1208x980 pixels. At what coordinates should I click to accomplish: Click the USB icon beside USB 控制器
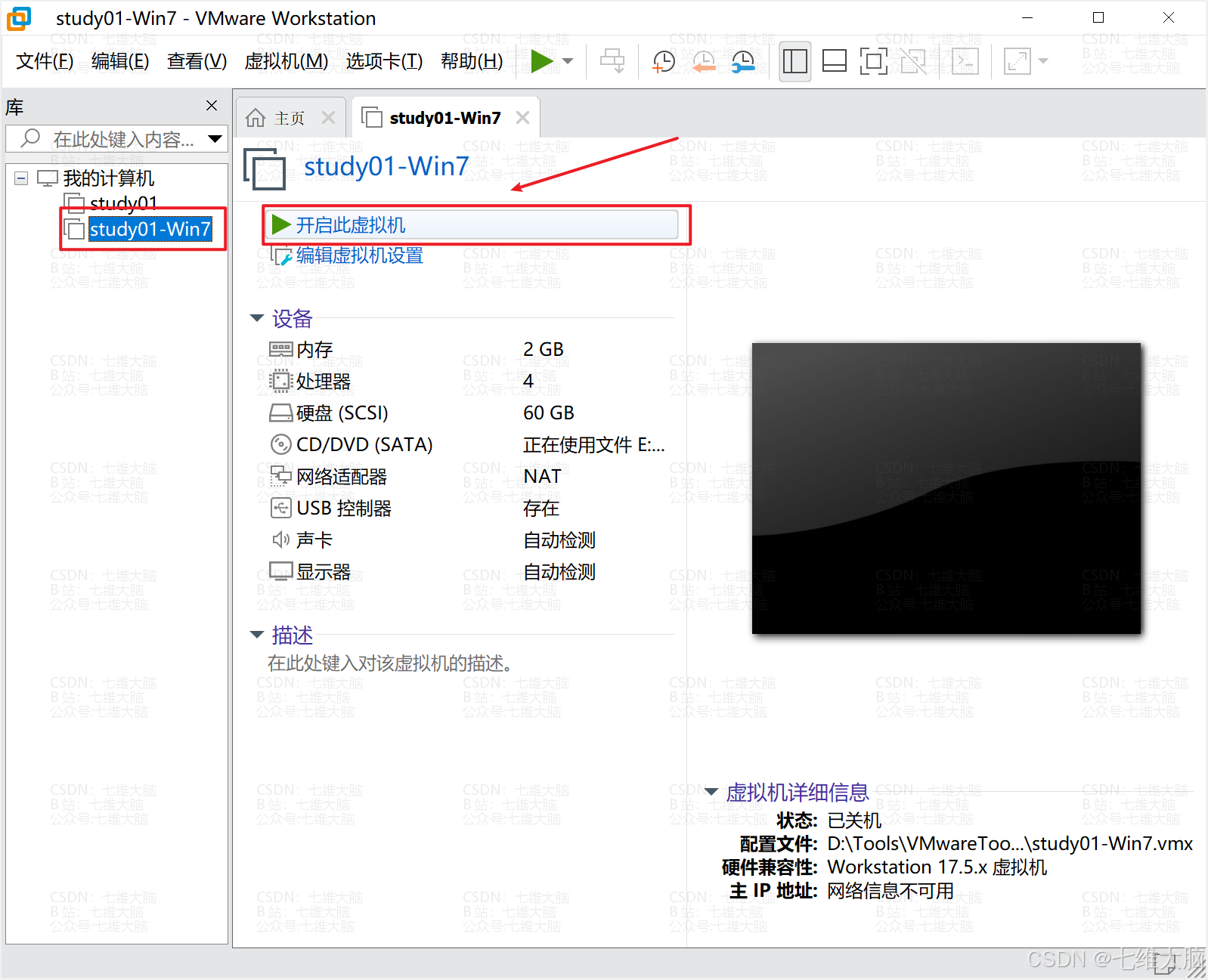(280, 508)
